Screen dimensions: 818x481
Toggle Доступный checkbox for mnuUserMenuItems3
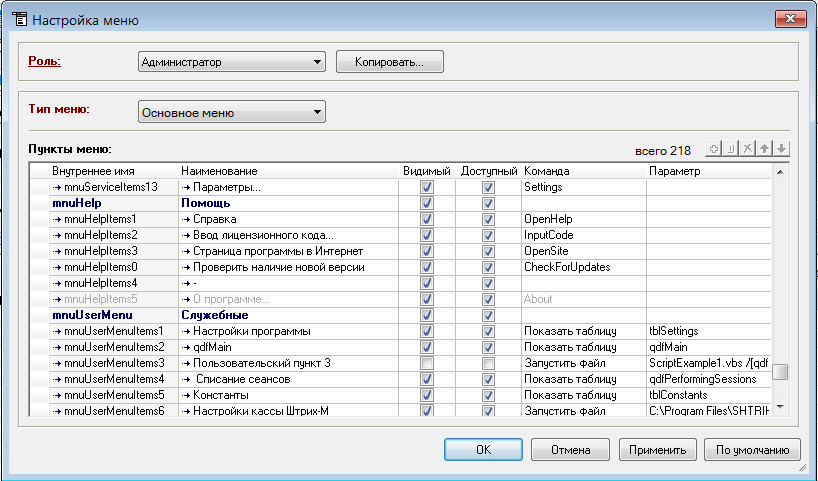[x=488, y=363]
